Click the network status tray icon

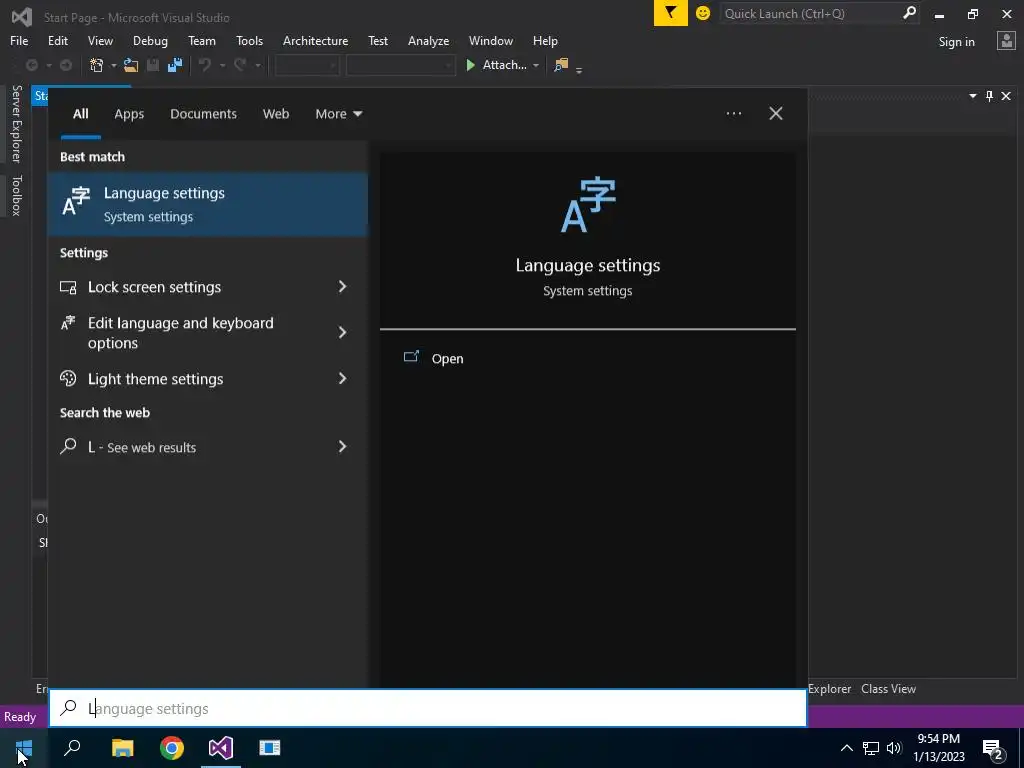pyautogui.click(x=871, y=748)
